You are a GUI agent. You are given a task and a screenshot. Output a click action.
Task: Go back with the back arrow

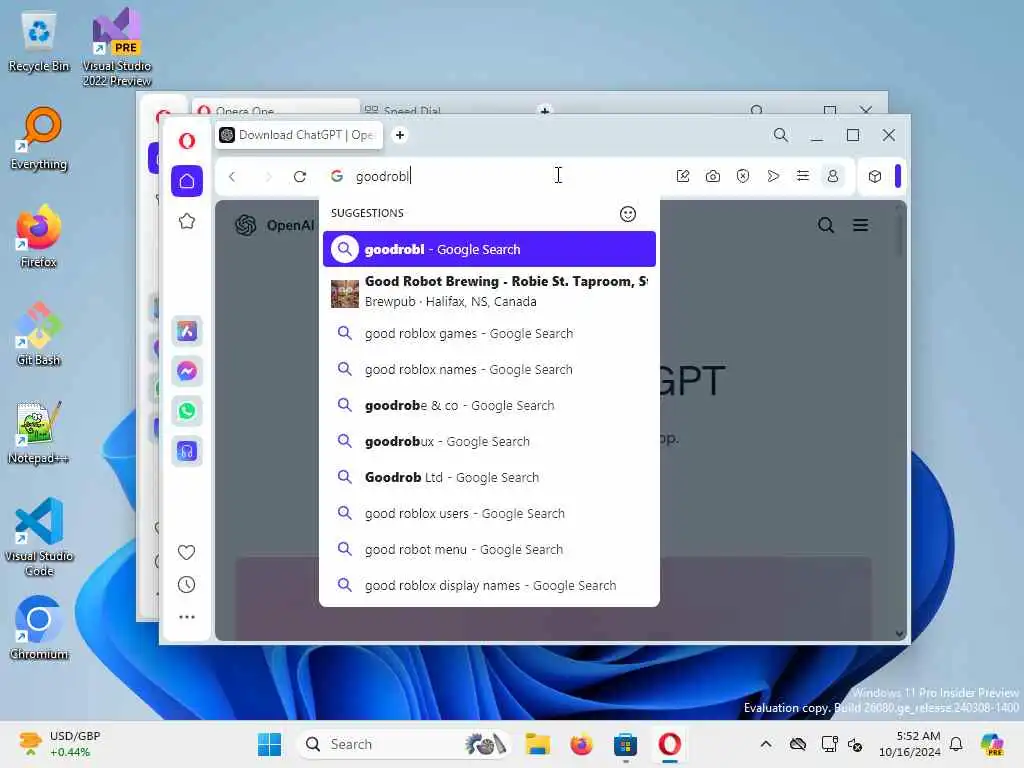232,176
